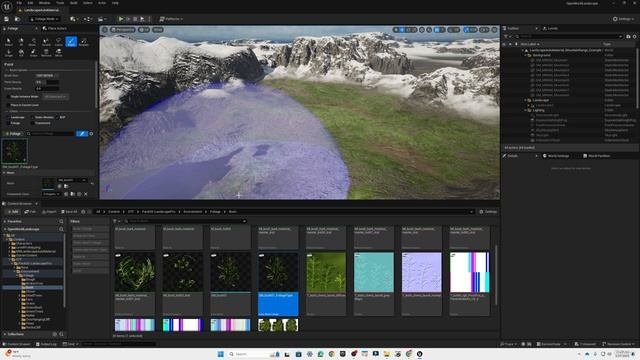
Task: Select the Reapply foliage tool
Action: click(83, 41)
